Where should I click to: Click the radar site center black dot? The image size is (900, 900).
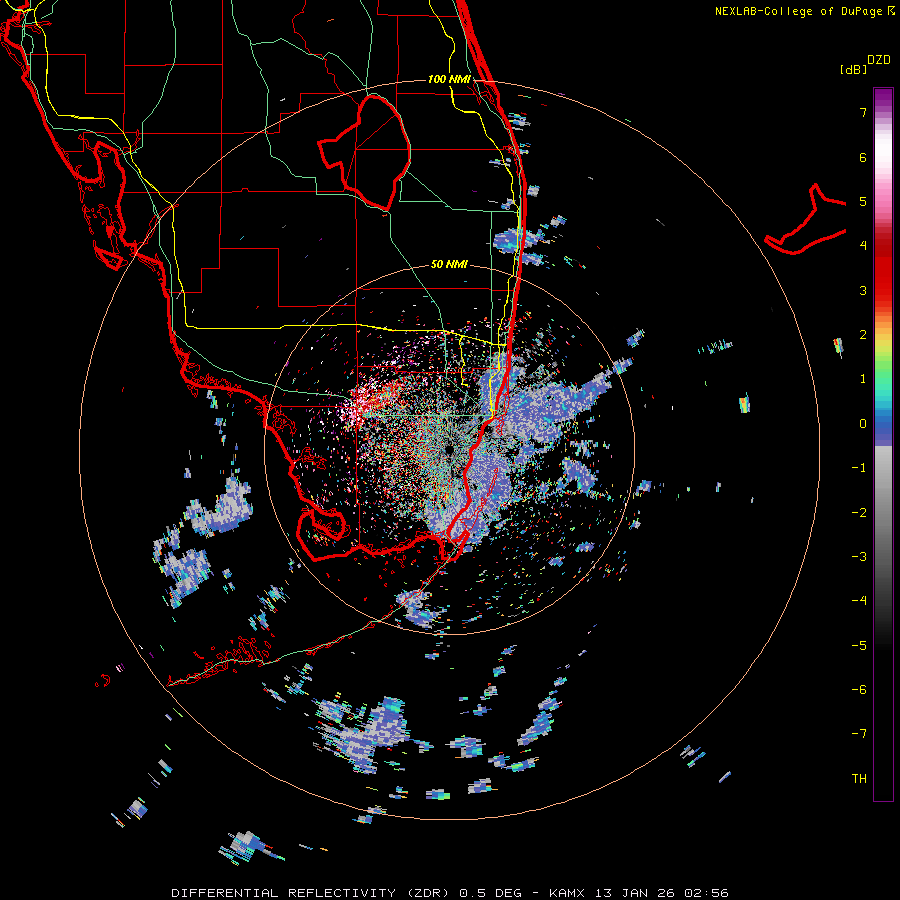pos(449,449)
